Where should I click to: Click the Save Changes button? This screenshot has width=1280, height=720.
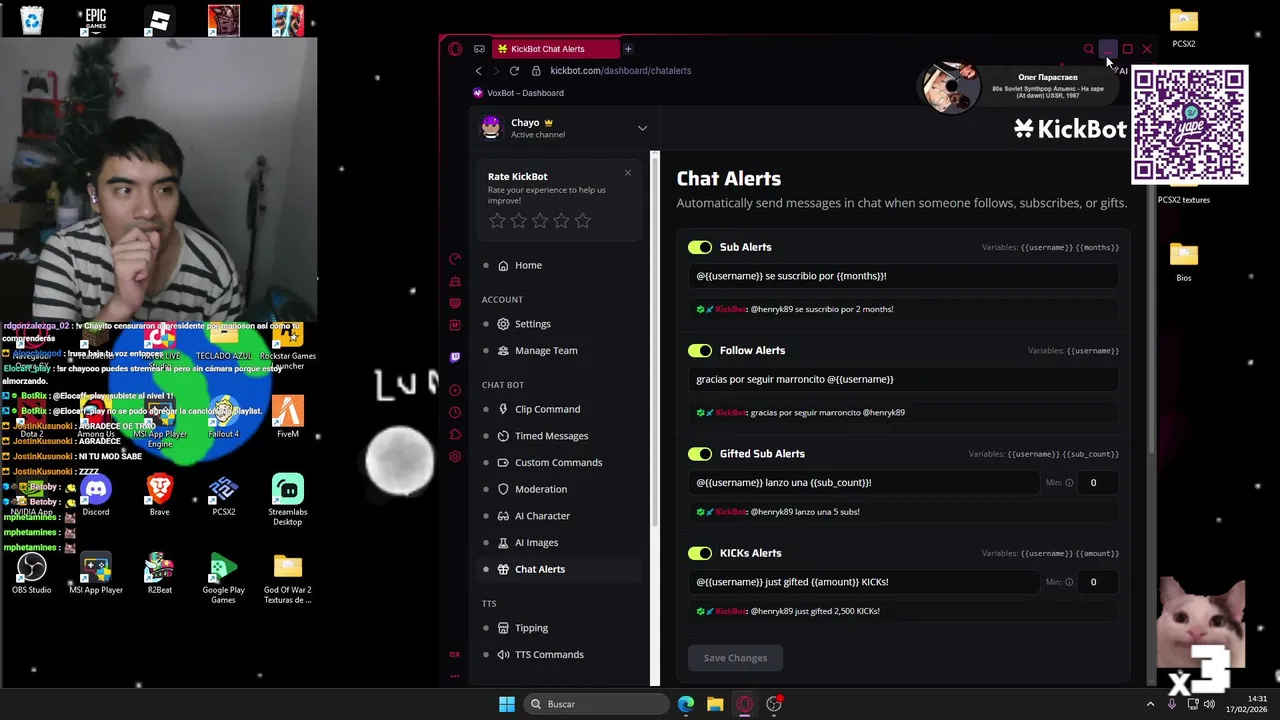coord(735,658)
